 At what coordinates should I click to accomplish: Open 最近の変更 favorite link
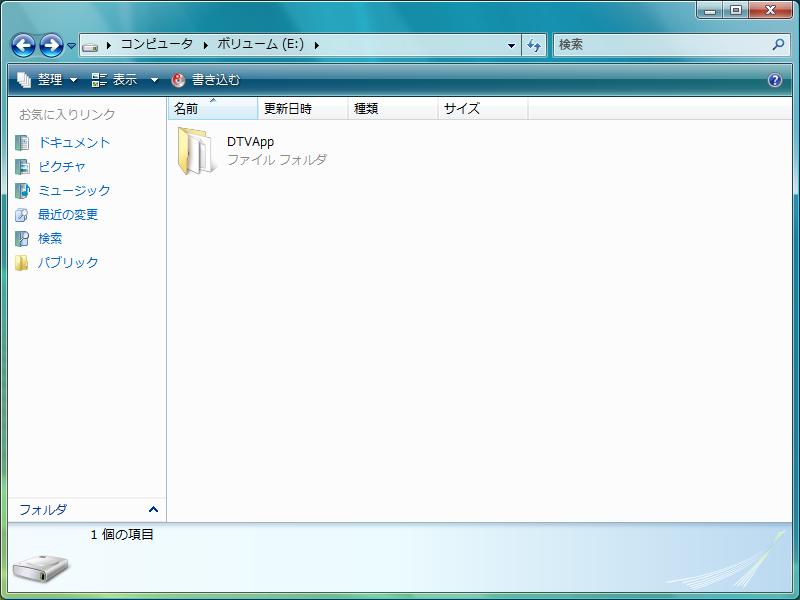point(68,215)
